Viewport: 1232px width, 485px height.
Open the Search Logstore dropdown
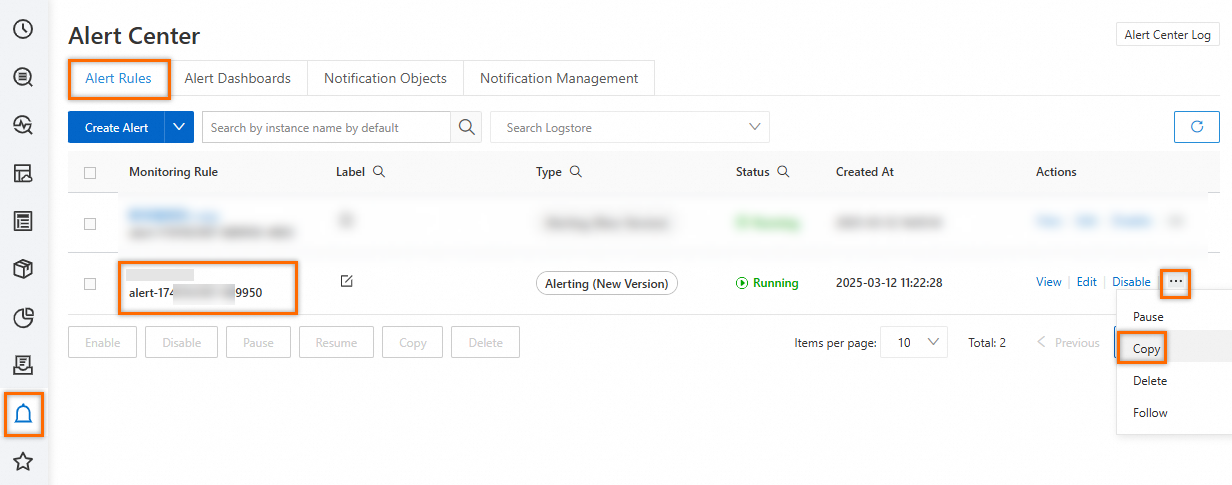(630, 127)
